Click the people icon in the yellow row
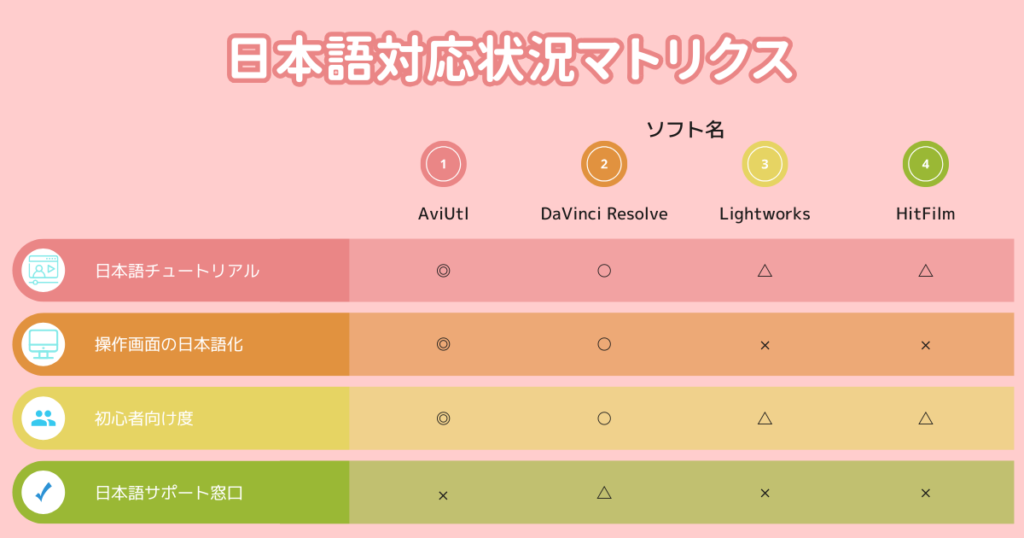Viewport: 1024px width, 538px height. click(43, 418)
